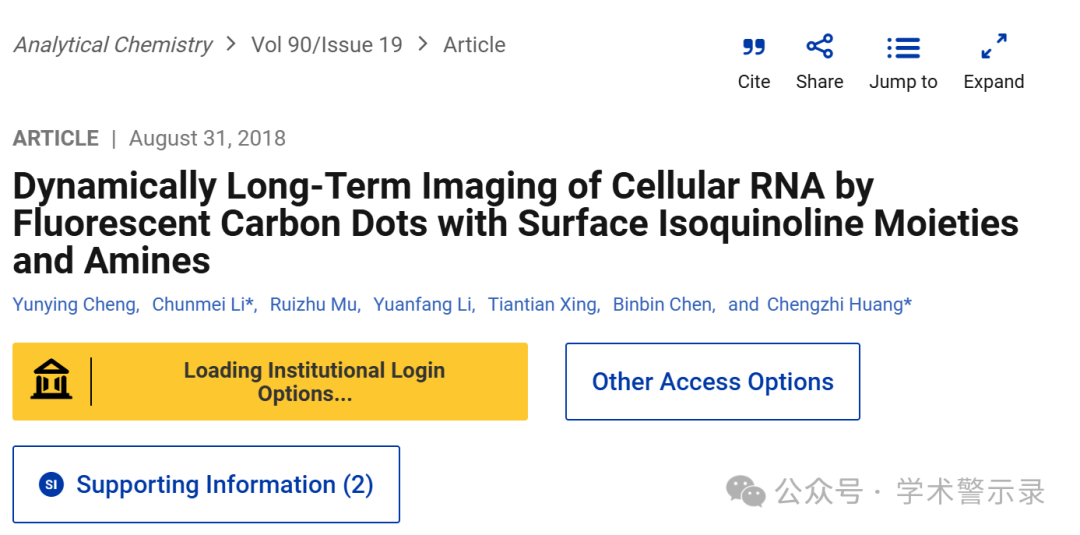
Task: Go to Vol 90/Issue 19 breadcrumb
Action: click(x=326, y=45)
